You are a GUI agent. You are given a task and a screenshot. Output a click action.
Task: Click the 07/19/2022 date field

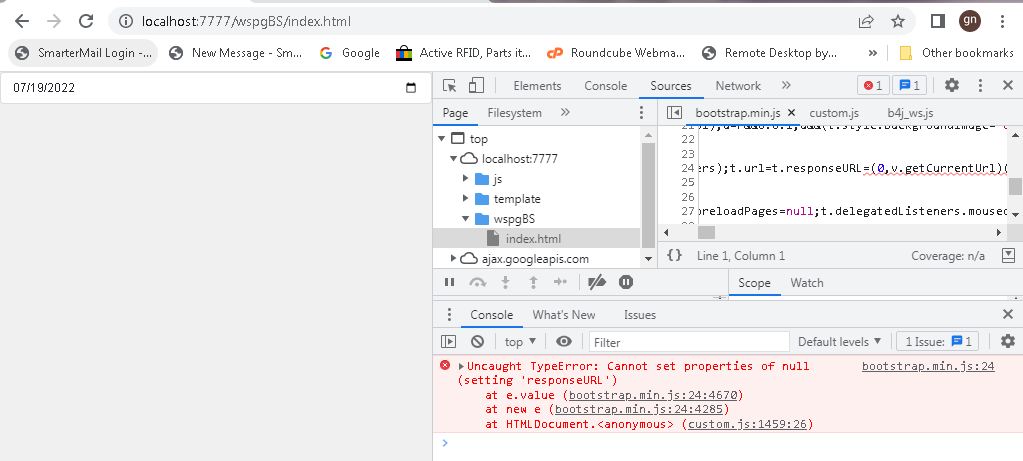click(215, 87)
